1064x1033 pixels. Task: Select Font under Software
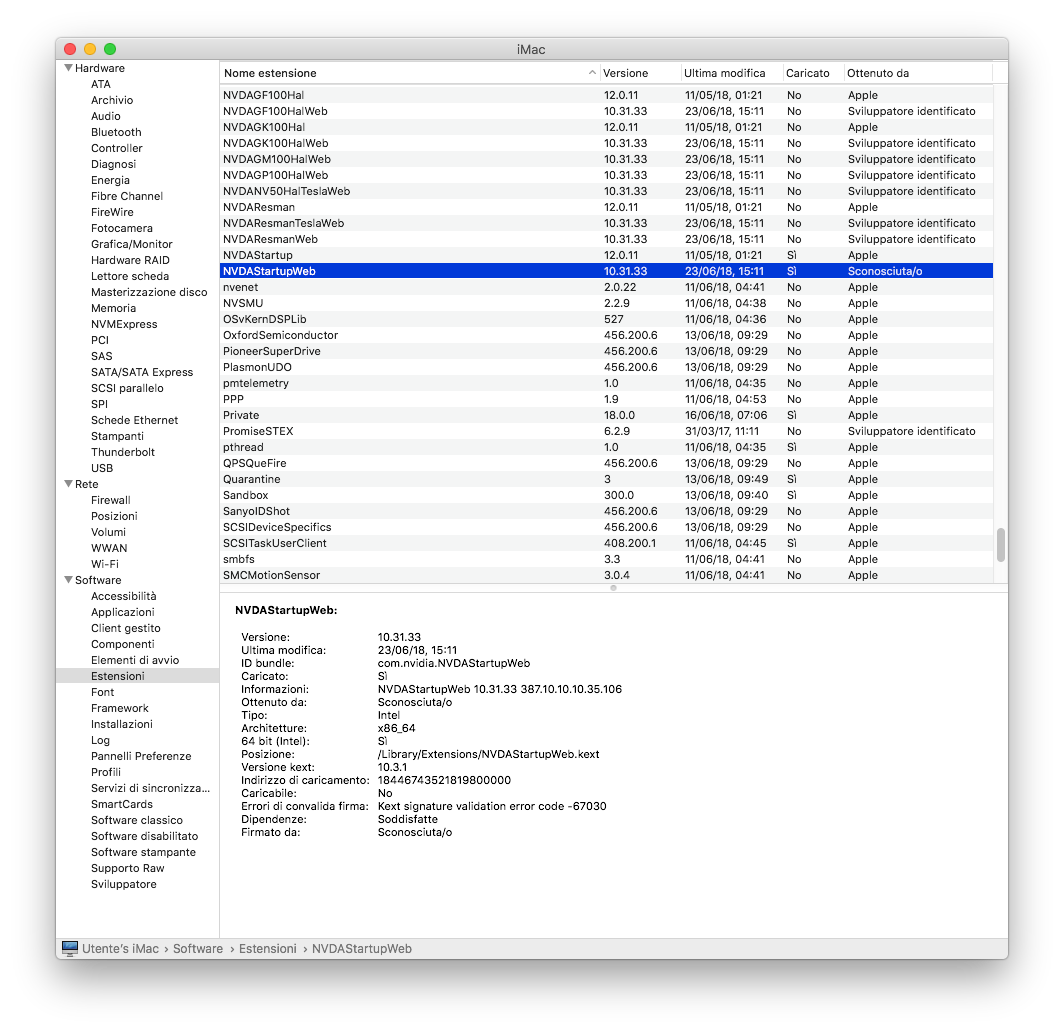tap(102, 692)
